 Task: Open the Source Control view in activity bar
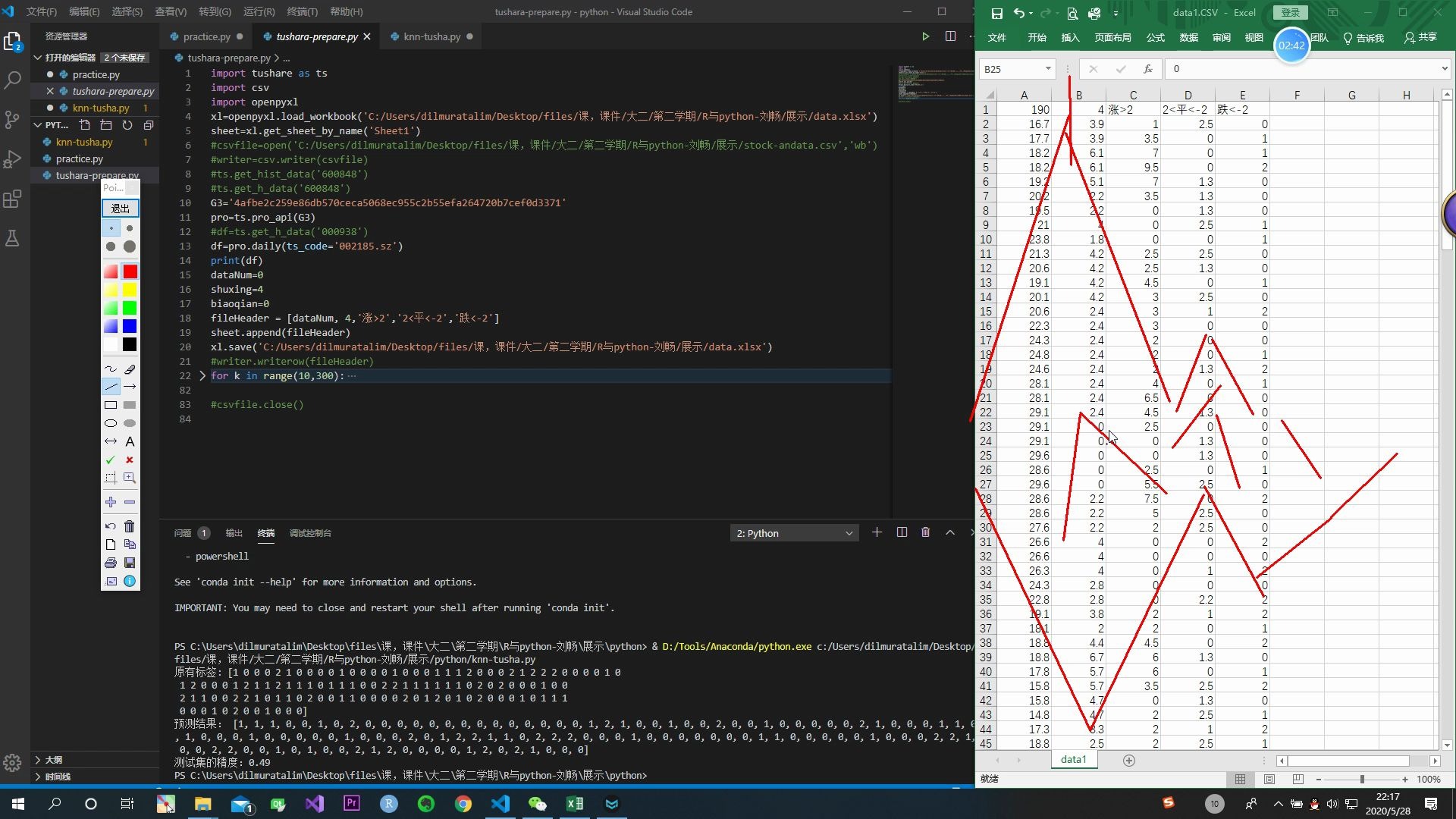12,120
